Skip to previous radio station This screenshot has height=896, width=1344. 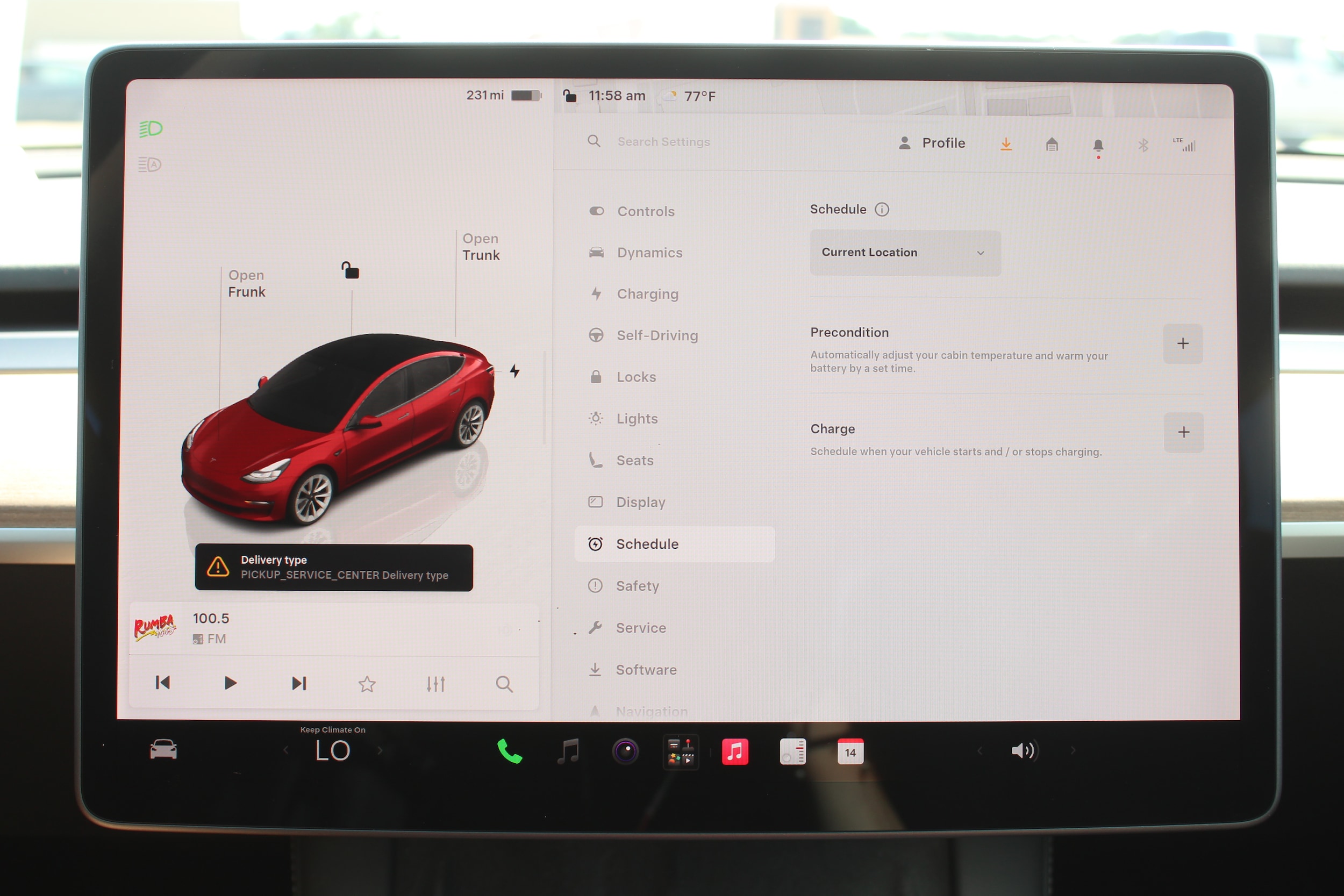[x=163, y=683]
